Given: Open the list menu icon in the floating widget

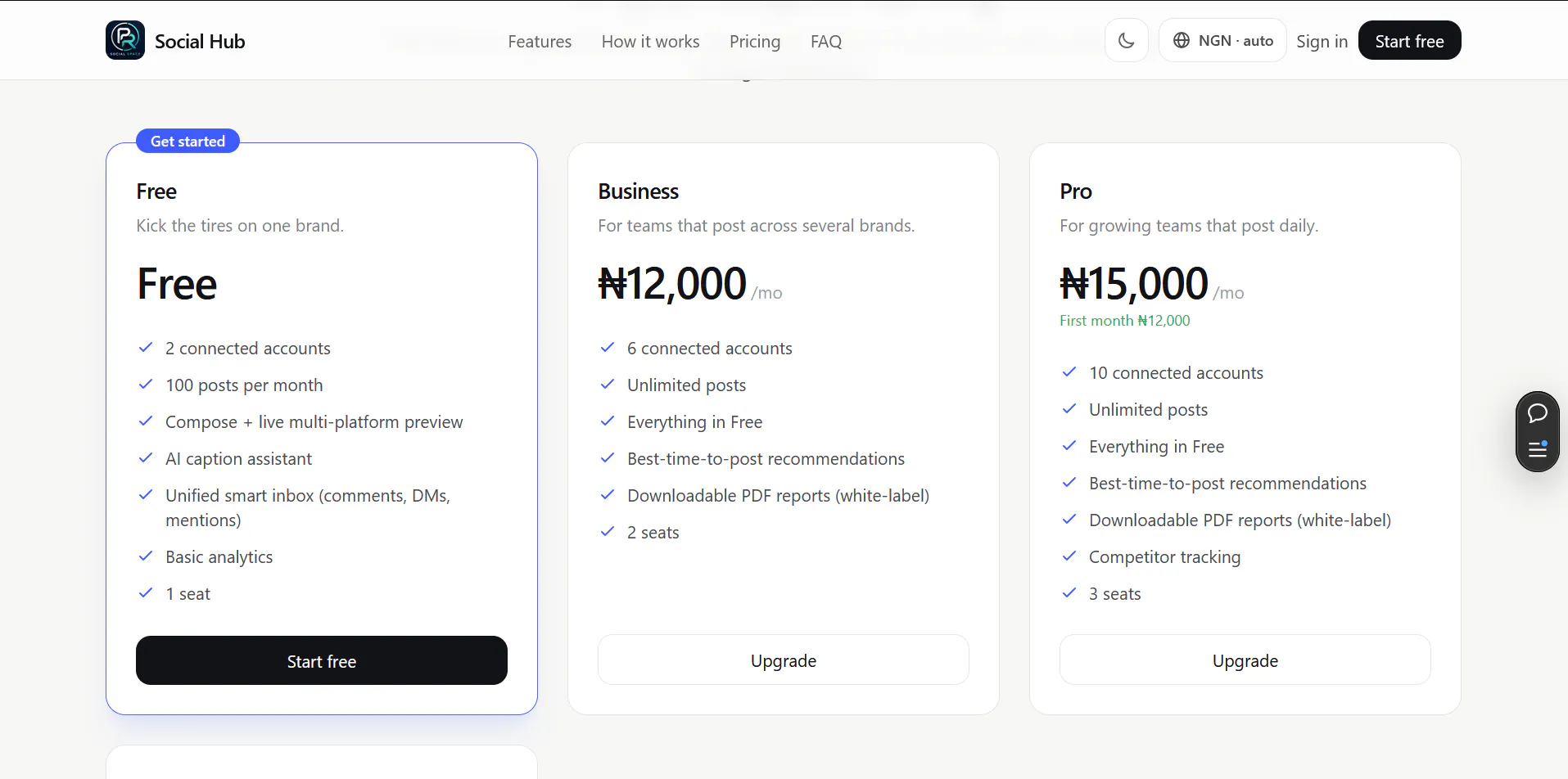Looking at the screenshot, I should pyautogui.click(x=1538, y=449).
